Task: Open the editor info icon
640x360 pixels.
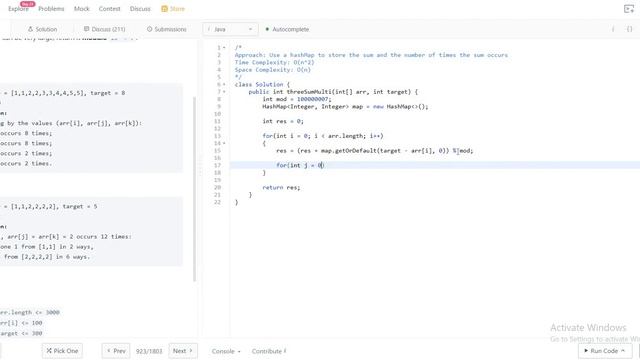Action: [613, 29]
